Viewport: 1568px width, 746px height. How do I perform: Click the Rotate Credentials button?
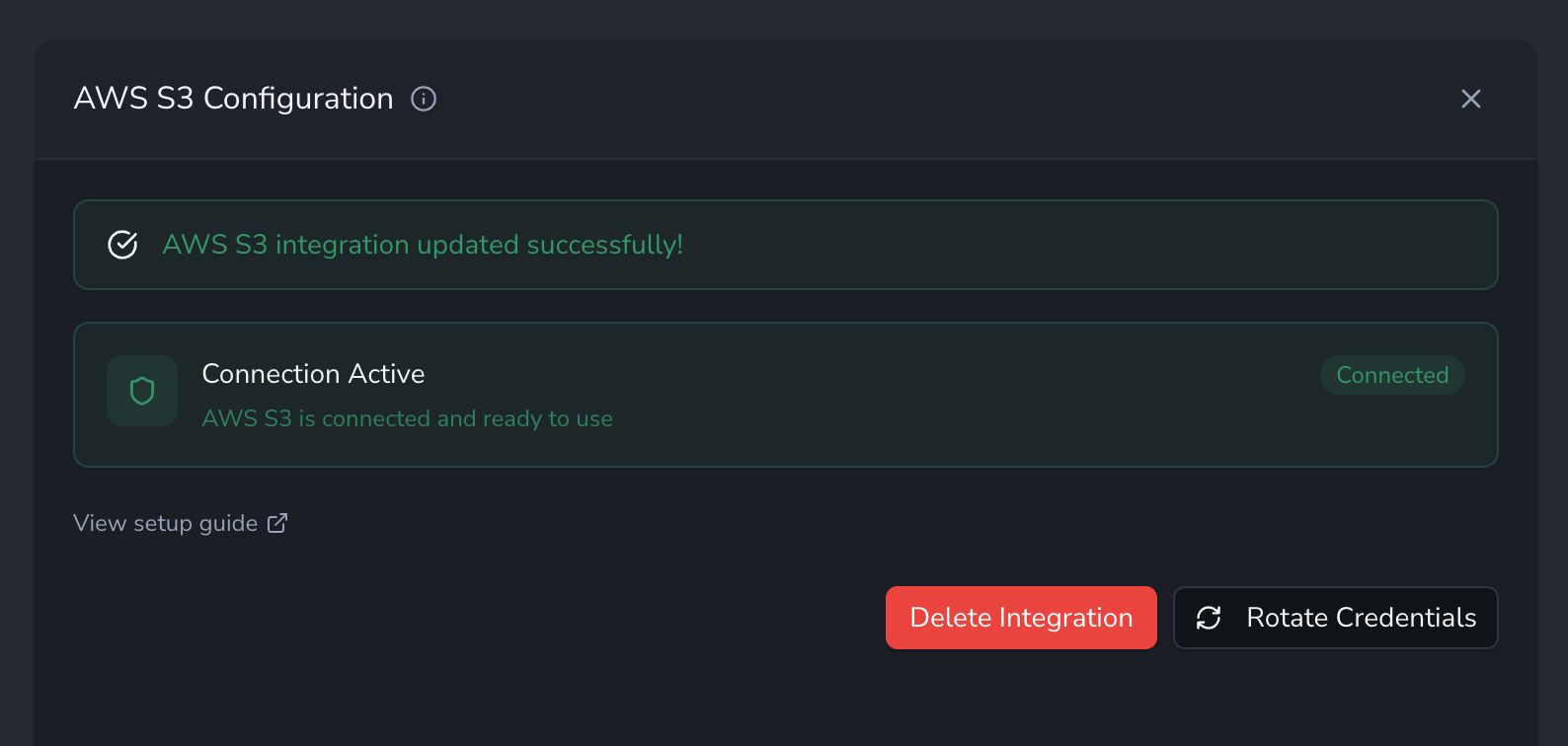[x=1335, y=618]
